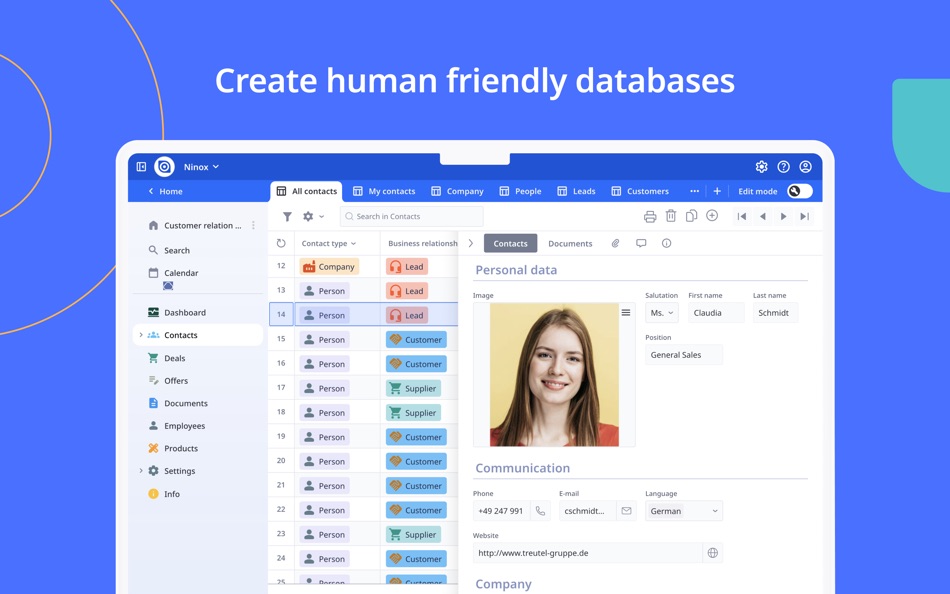
Task: Switch to All contacts tab
Action: (307, 191)
